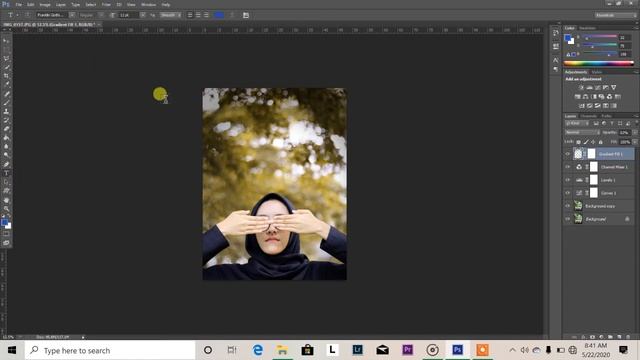The image size is (640, 360).
Task: Add a Channel Mixer adjustment icon
Action: coord(609,97)
